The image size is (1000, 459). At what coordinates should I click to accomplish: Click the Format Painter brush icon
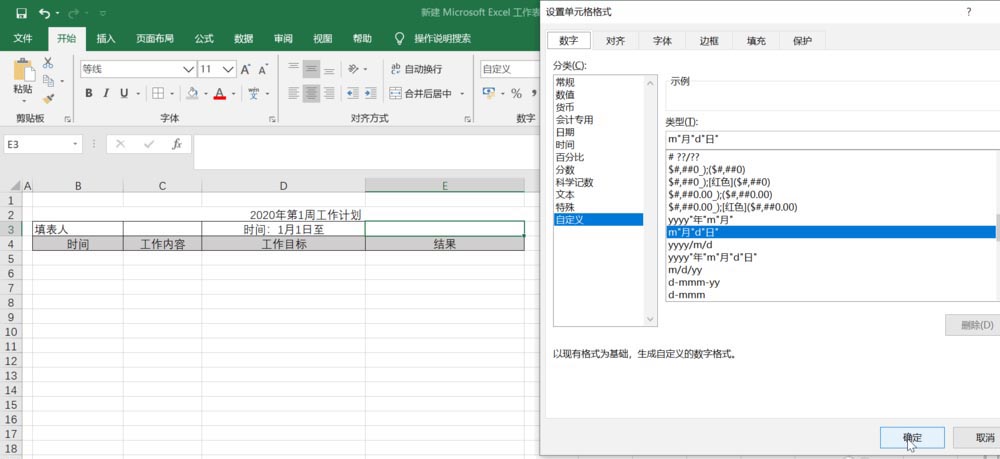pos(48,99)
